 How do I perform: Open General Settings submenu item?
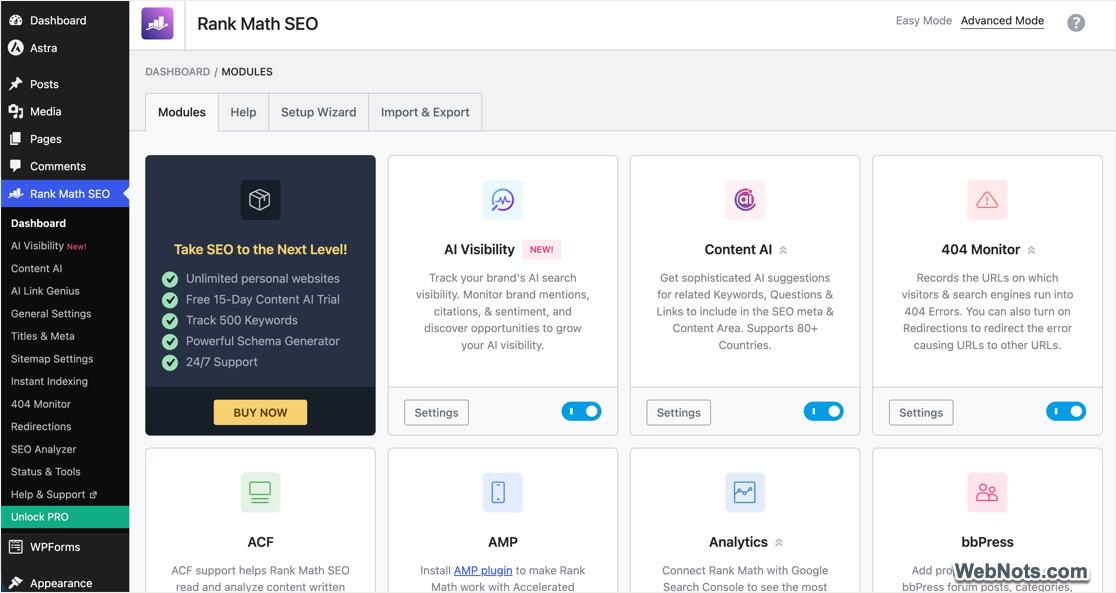[x=51, y=314]
